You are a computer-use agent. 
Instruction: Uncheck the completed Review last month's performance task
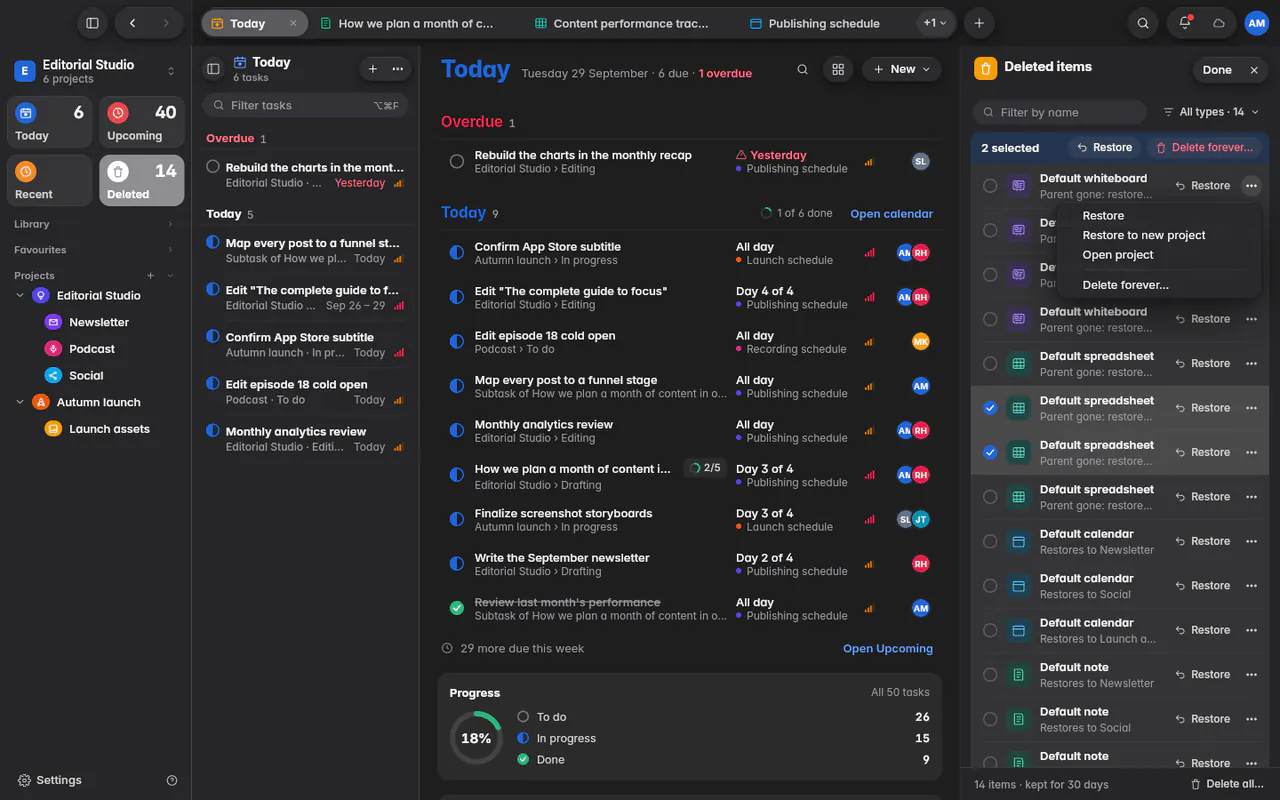[457, 608]
